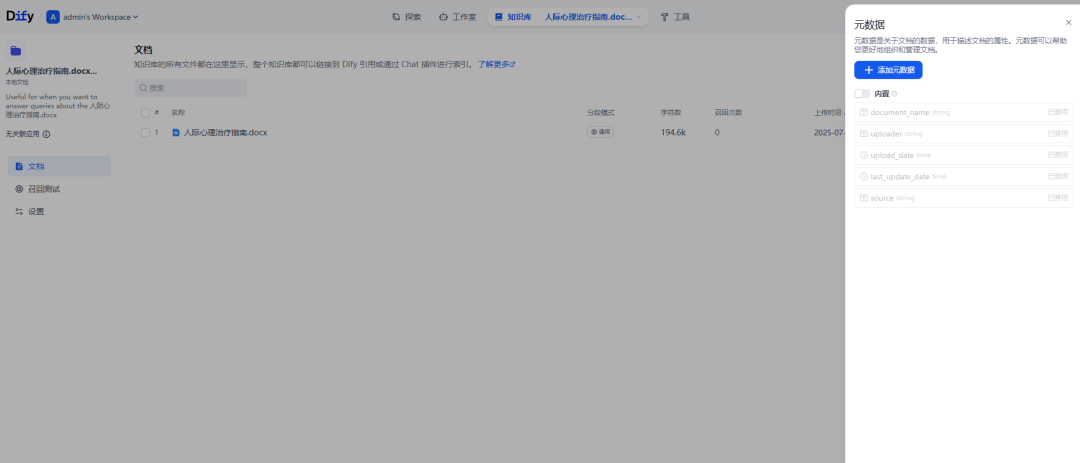This screenshot has height=463, width=1080.
Task: Open document 人际心理治疗指南.docx
Action: [225, 133]
